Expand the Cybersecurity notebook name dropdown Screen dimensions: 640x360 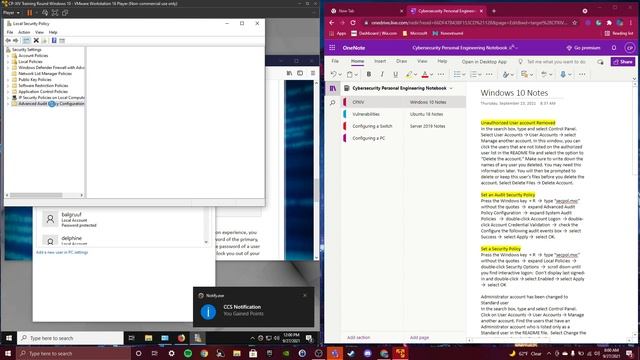pyautogui.click(x=451, y=88)
